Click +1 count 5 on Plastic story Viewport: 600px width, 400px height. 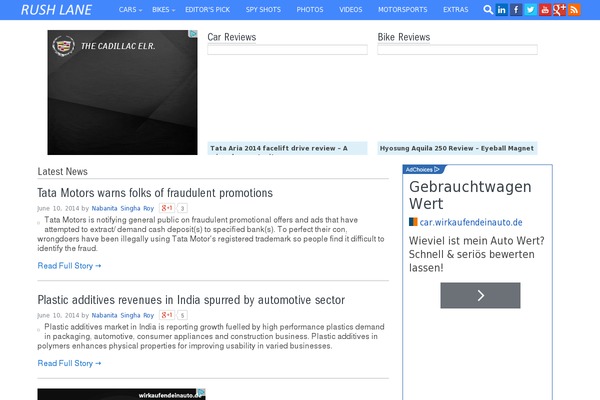click(183, 315)
